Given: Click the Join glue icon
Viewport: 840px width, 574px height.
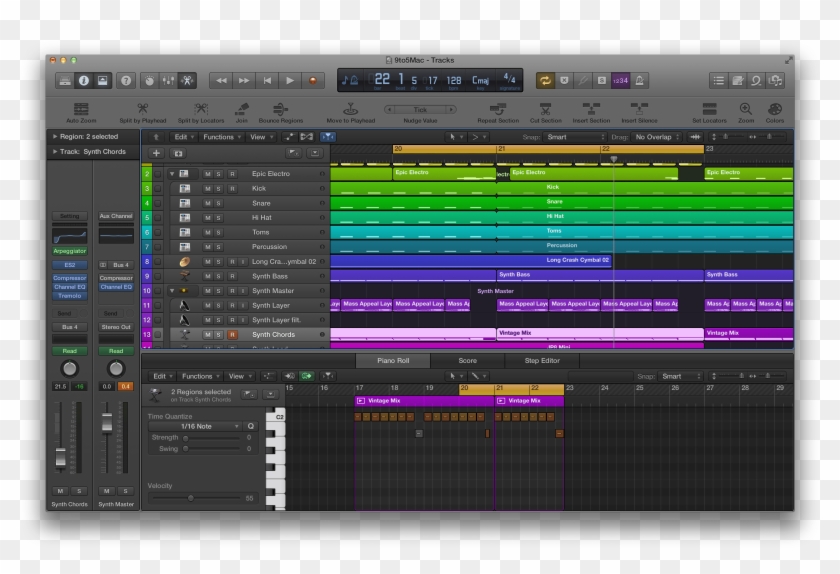Looking at the screenshot, I should (x=242, y=109).
